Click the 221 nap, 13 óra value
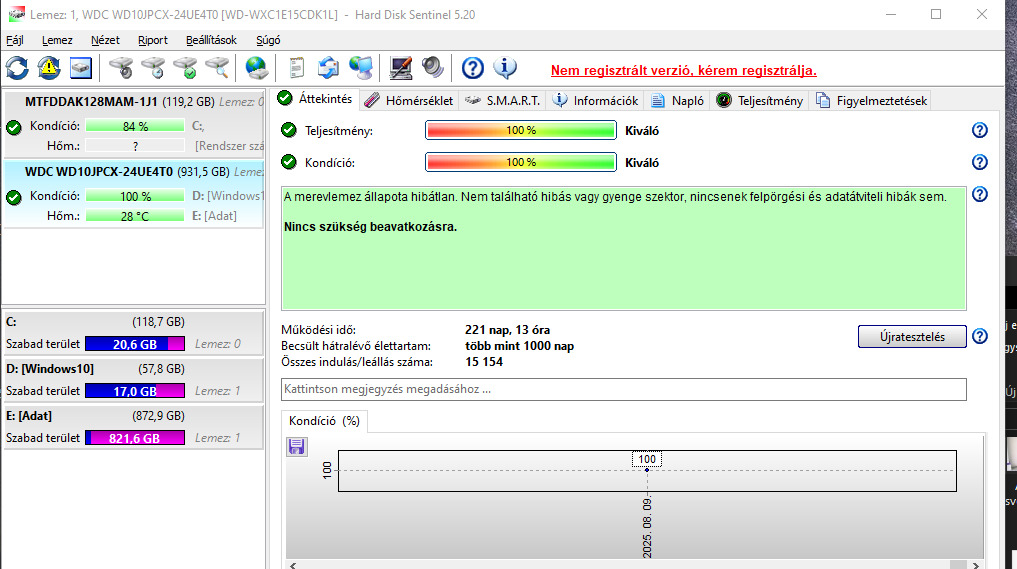1017x569 pixels. coord(507,330)
